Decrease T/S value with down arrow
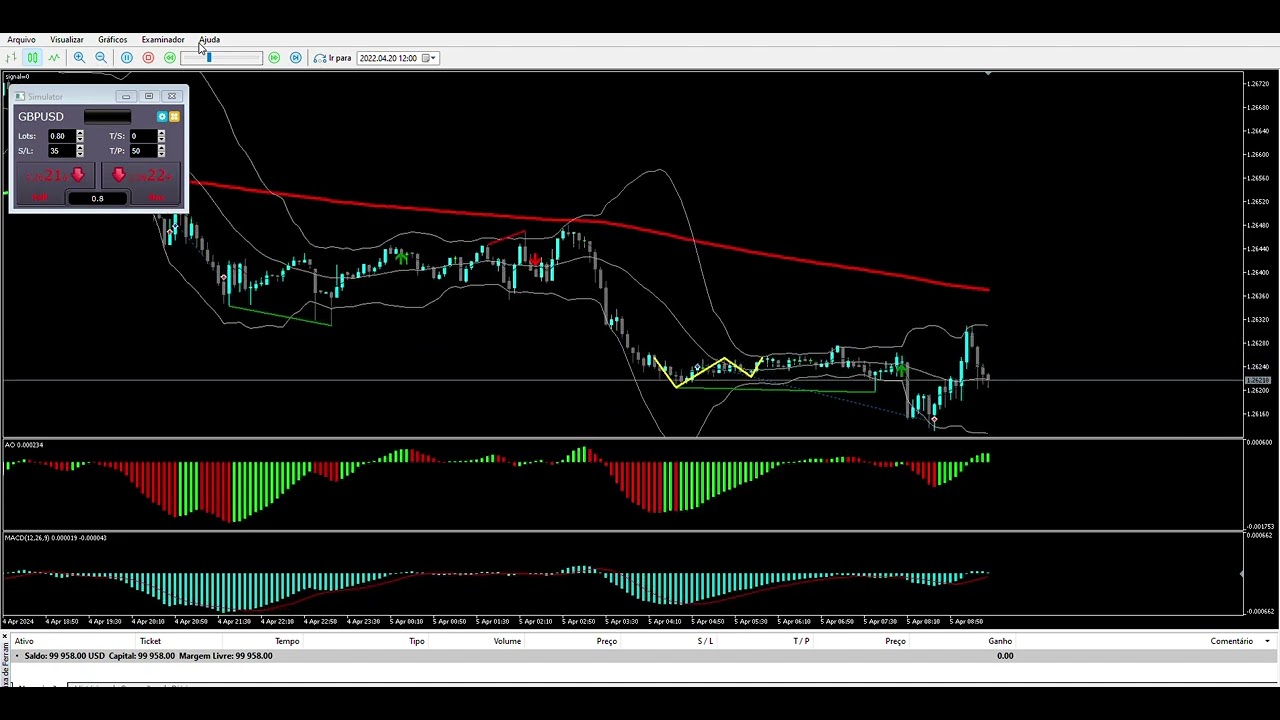 (161, 139)
